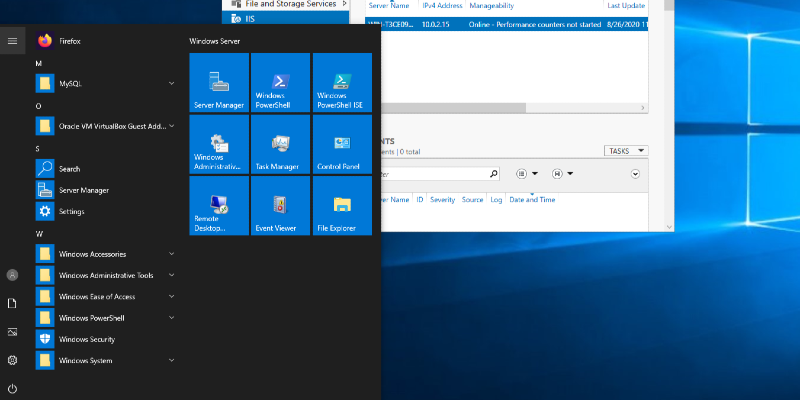Image resolution: width=800 pixels, height=400 pixels.
Task: Open Windows PowerShell folder in list
Action: click(x=106, y=318)
